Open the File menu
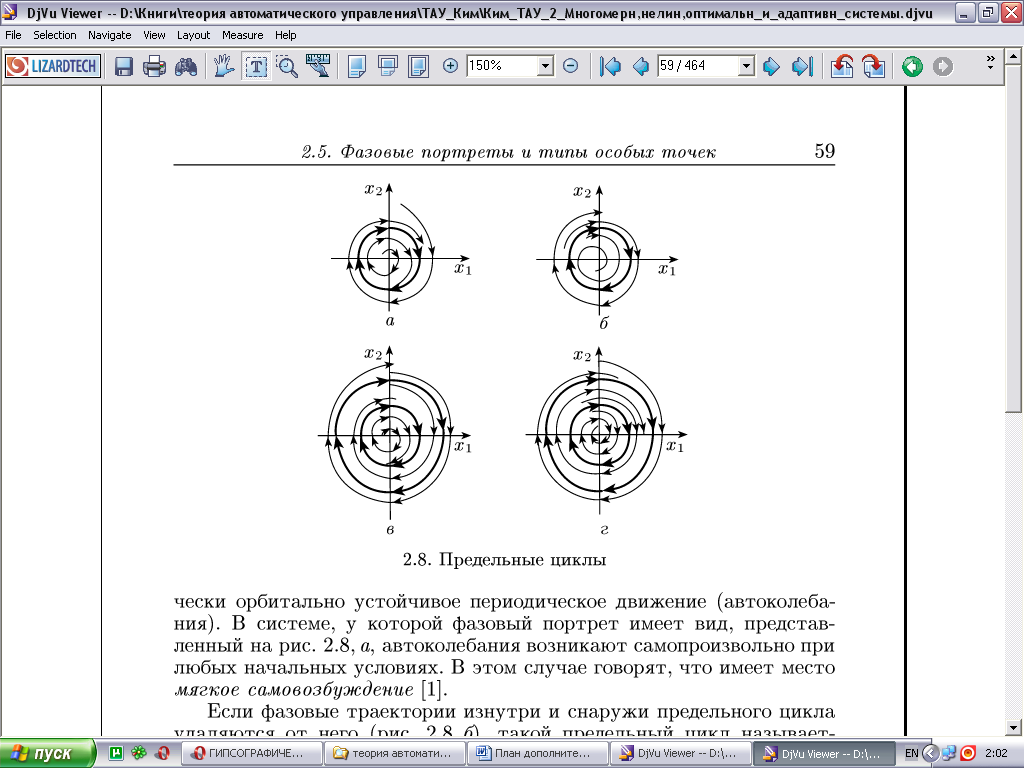 point(13,35)
